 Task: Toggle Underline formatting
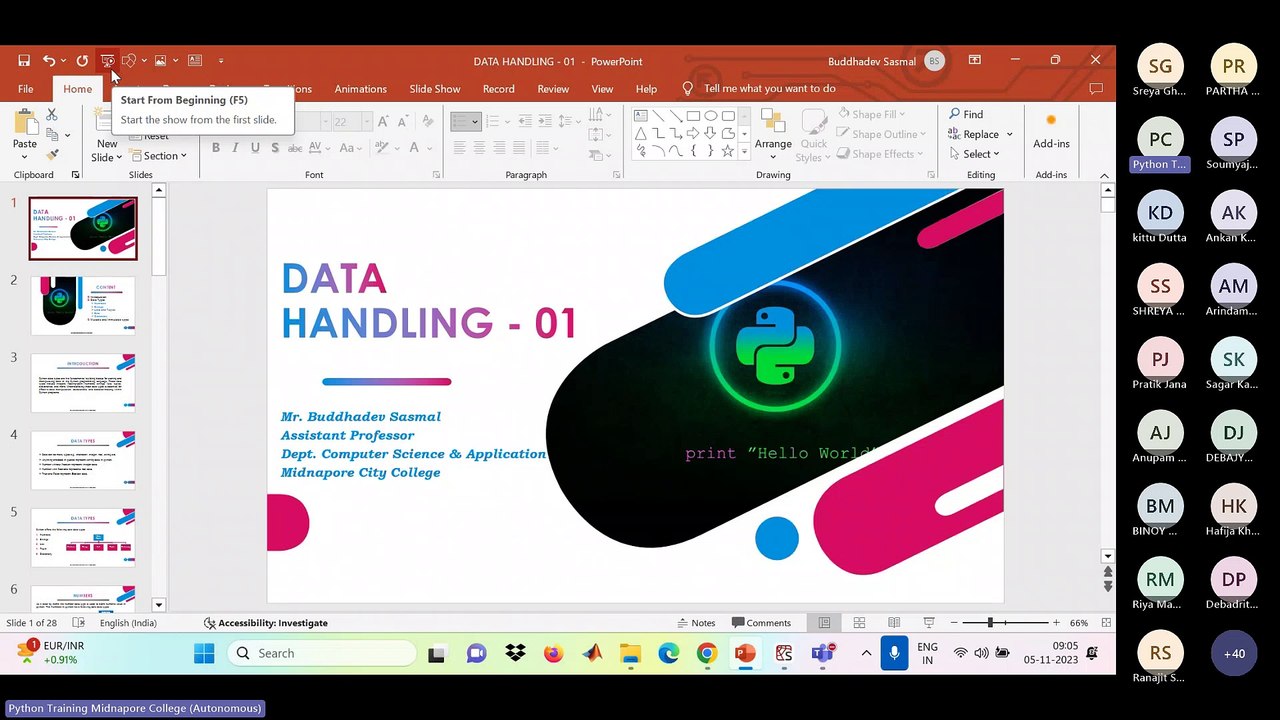click(255, 148)
